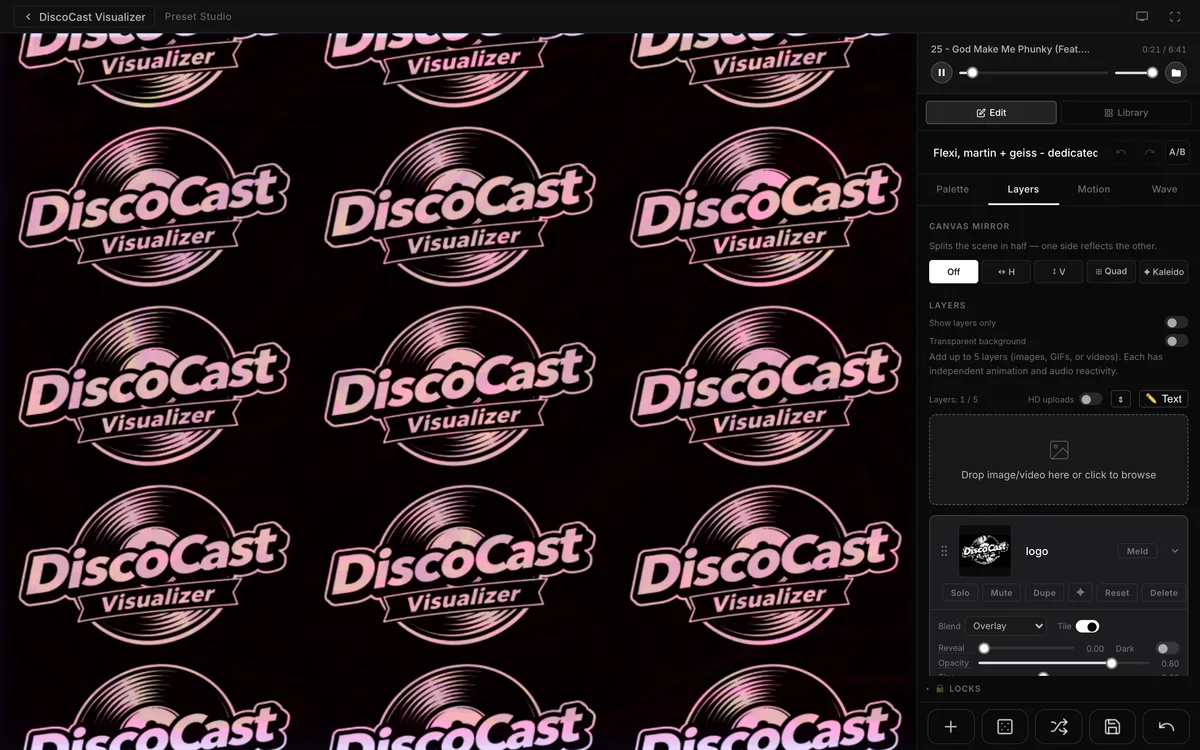1200x750 pixels.
Task: Click the layer sort arrows button
Action: [1121, 399]
